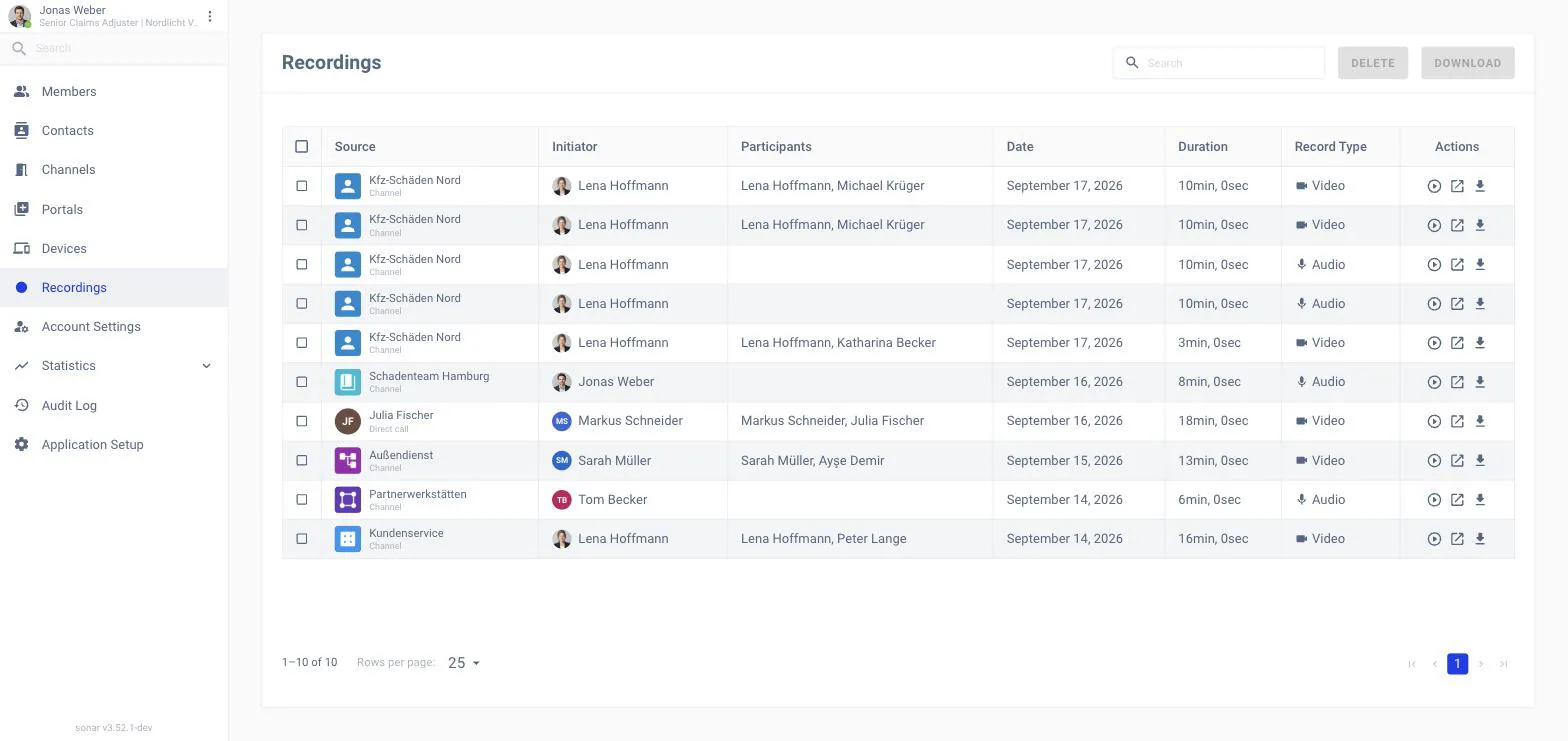Sort by the Source column header

(x=355, y=147)
